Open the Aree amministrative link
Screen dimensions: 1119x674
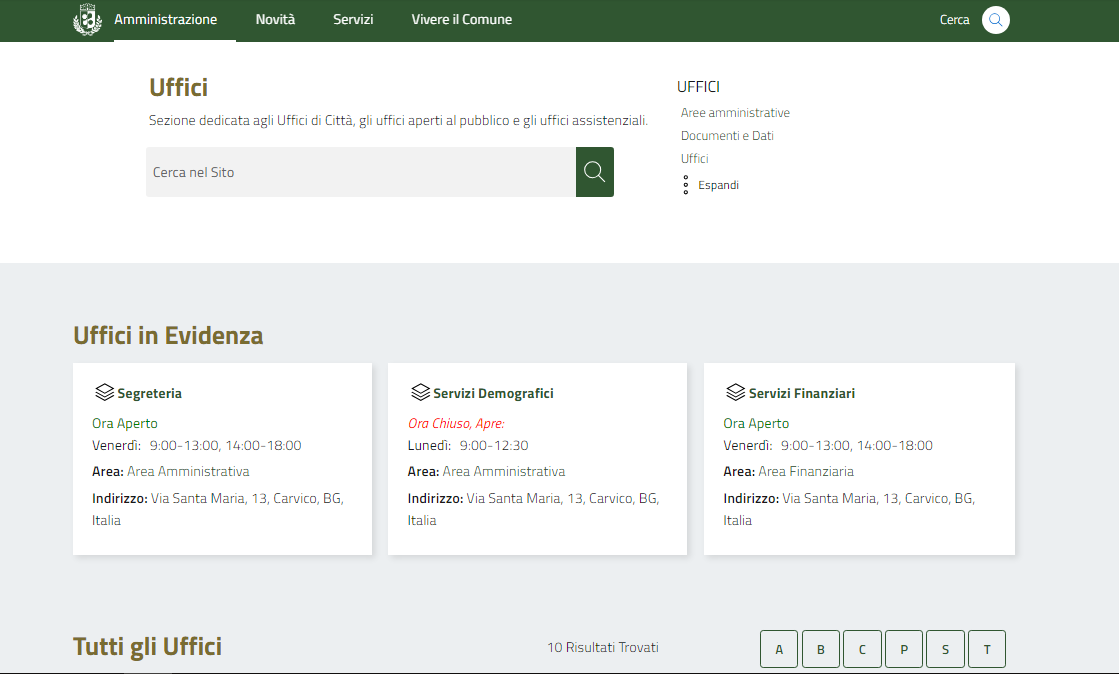pos(735,113)
